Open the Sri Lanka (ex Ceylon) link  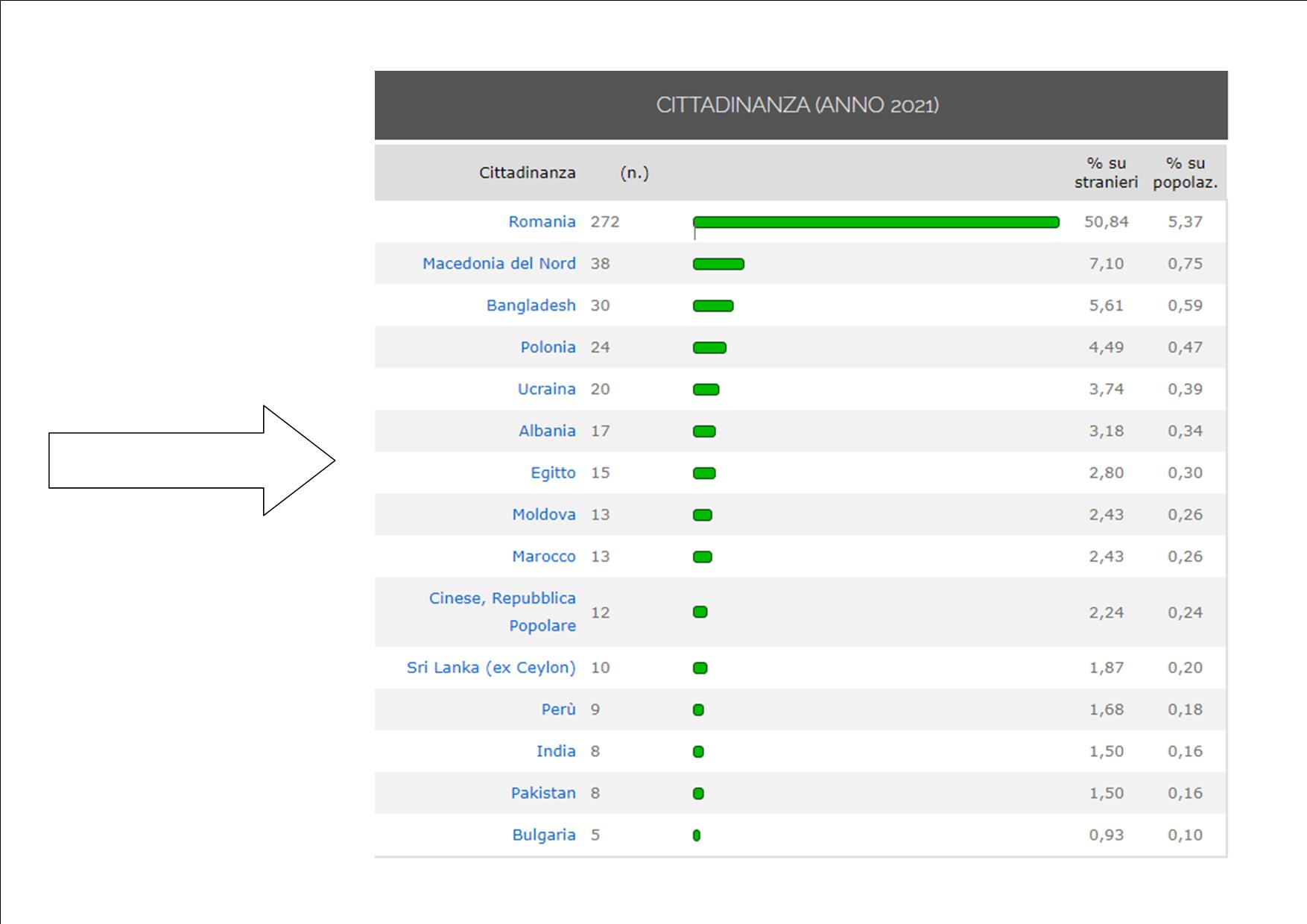pyautogui.click(x=490, y=668)
